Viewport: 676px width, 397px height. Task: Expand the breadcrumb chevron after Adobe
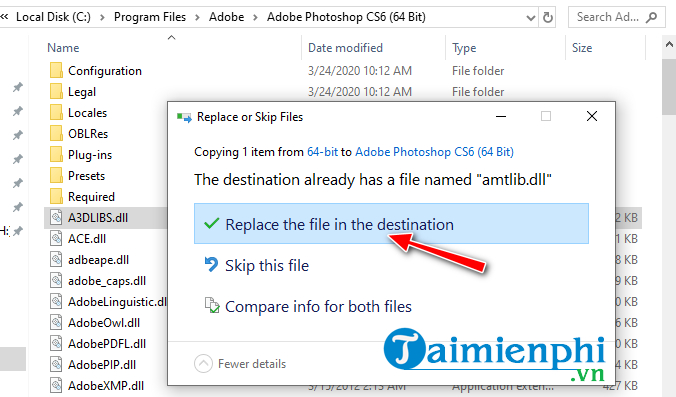255,17
